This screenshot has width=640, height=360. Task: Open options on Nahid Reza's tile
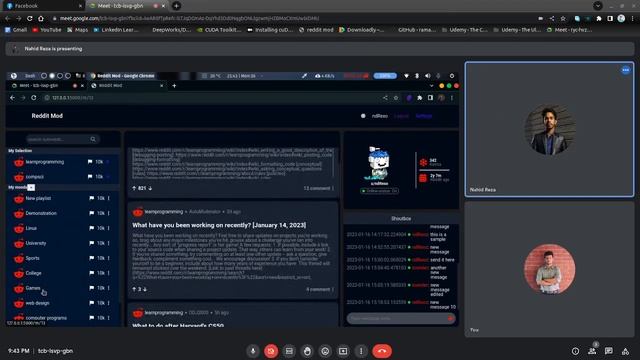coord(626,70)
